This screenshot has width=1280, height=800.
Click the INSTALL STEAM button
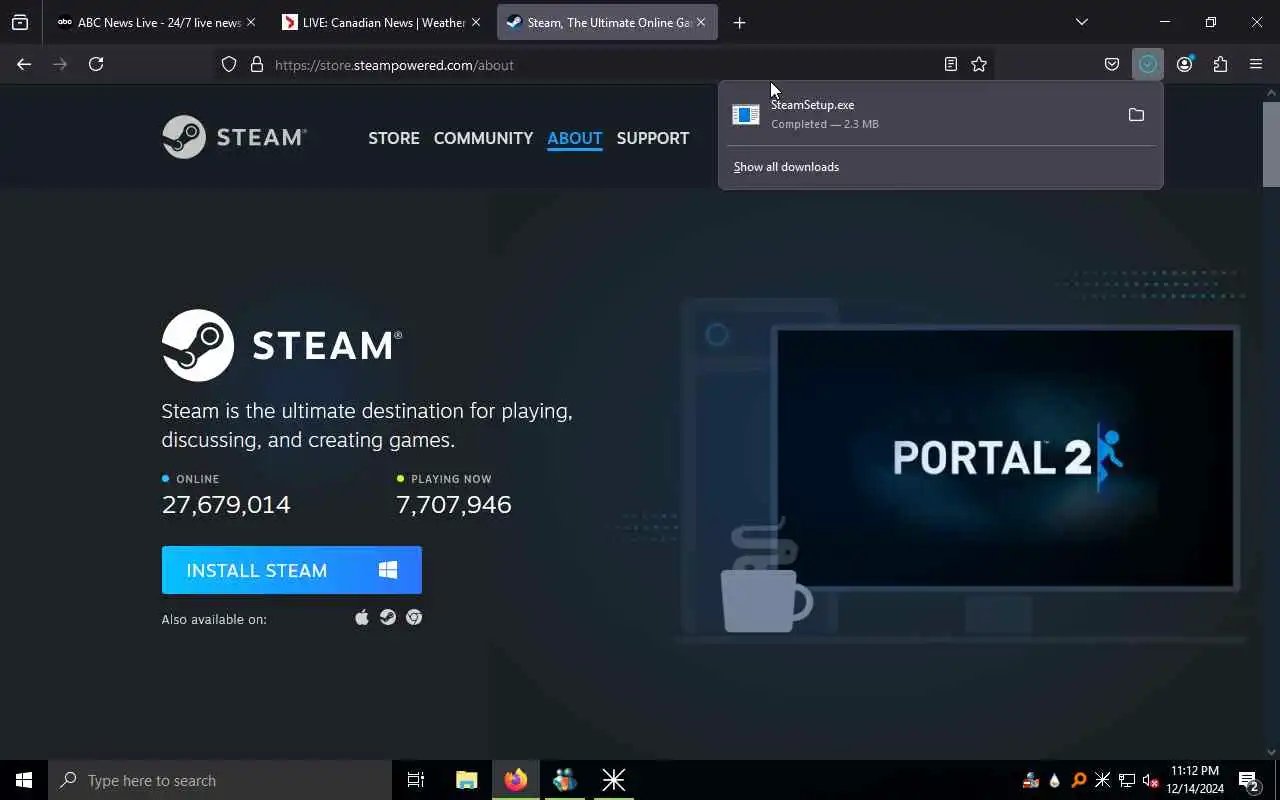pos(292,570)
